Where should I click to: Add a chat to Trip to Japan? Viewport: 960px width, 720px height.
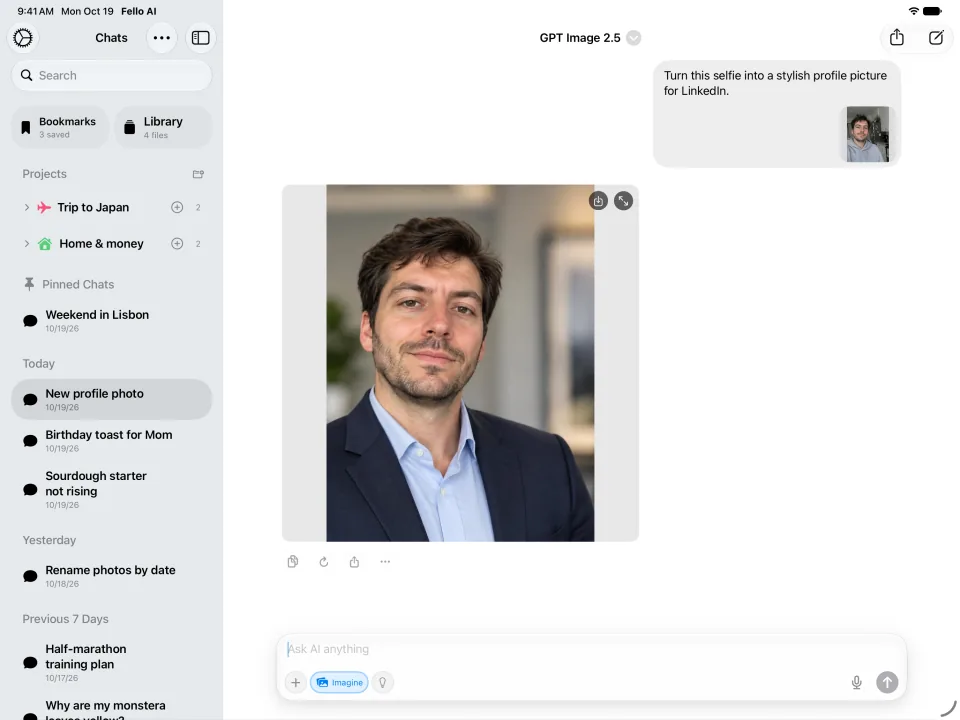pyautogui.click(x=177, y=208)
